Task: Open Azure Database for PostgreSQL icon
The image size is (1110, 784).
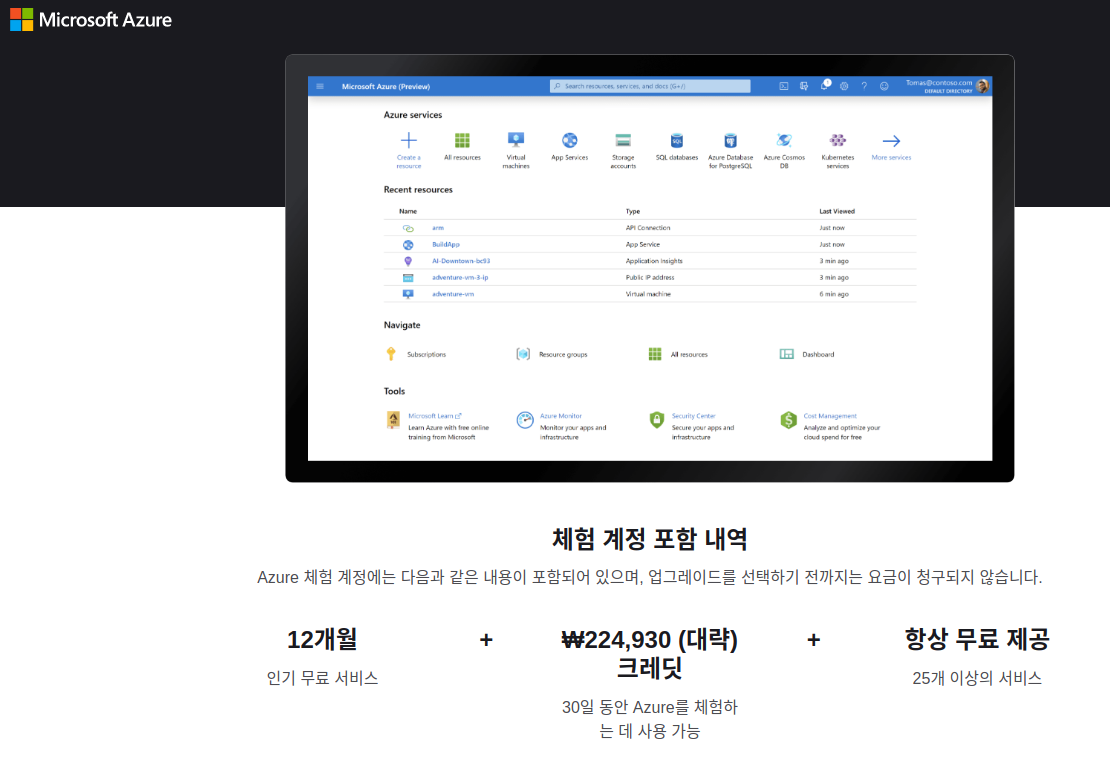Action: 731,140
